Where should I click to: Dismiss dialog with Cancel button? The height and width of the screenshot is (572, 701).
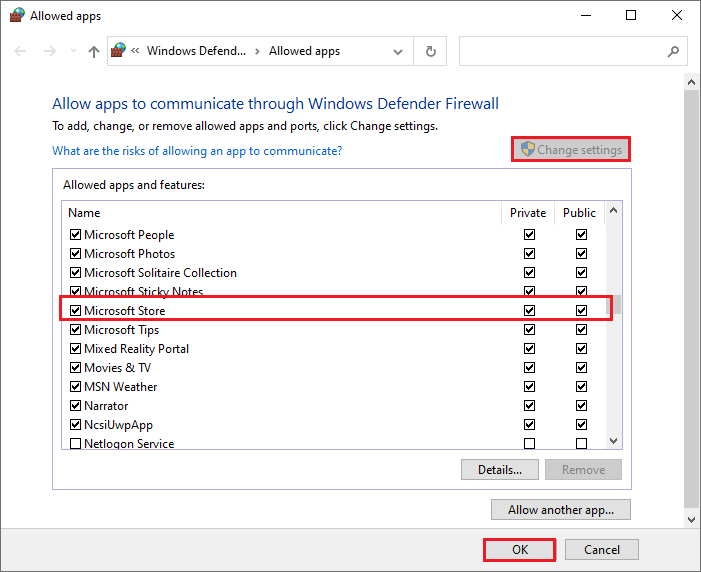[602, 550]
